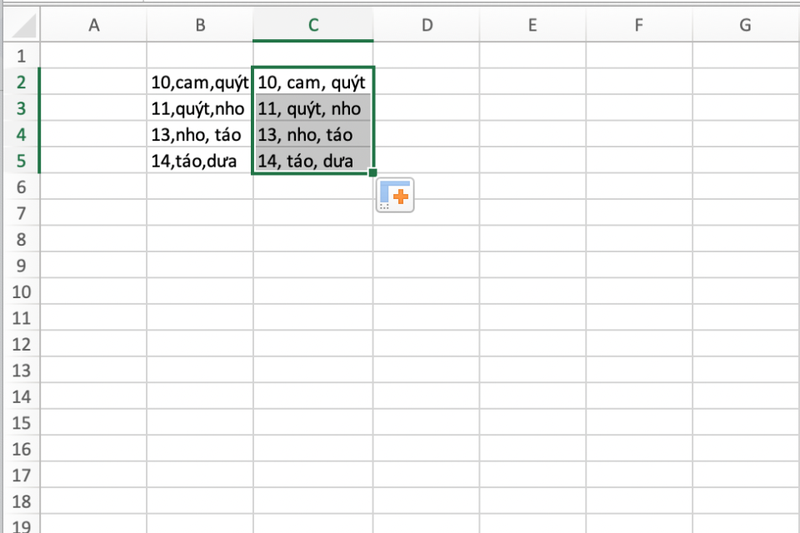Select row 9 header
Screen dimensions: 800x533
[21, 265]
